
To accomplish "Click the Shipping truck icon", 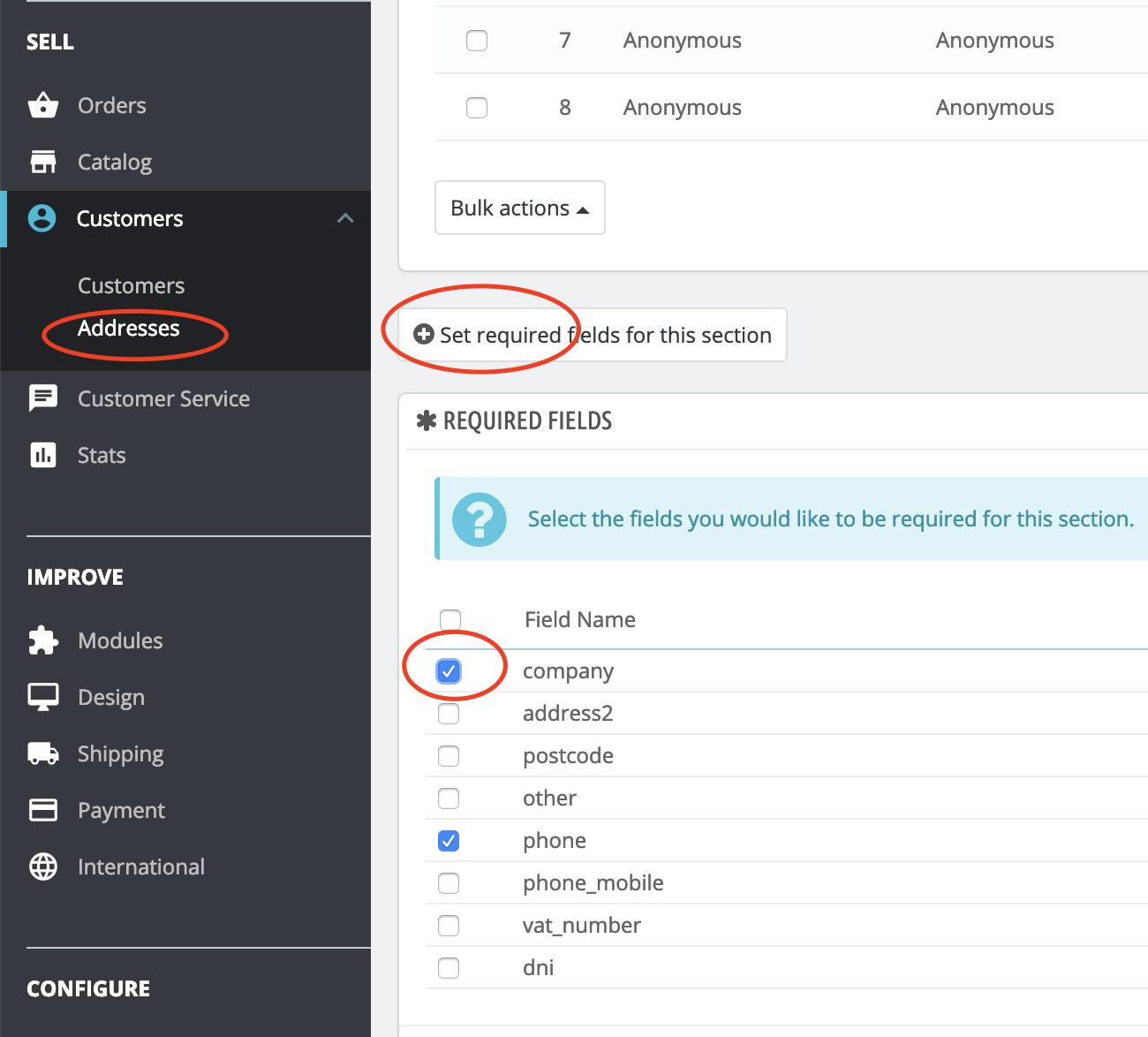I will coord(42,753).
